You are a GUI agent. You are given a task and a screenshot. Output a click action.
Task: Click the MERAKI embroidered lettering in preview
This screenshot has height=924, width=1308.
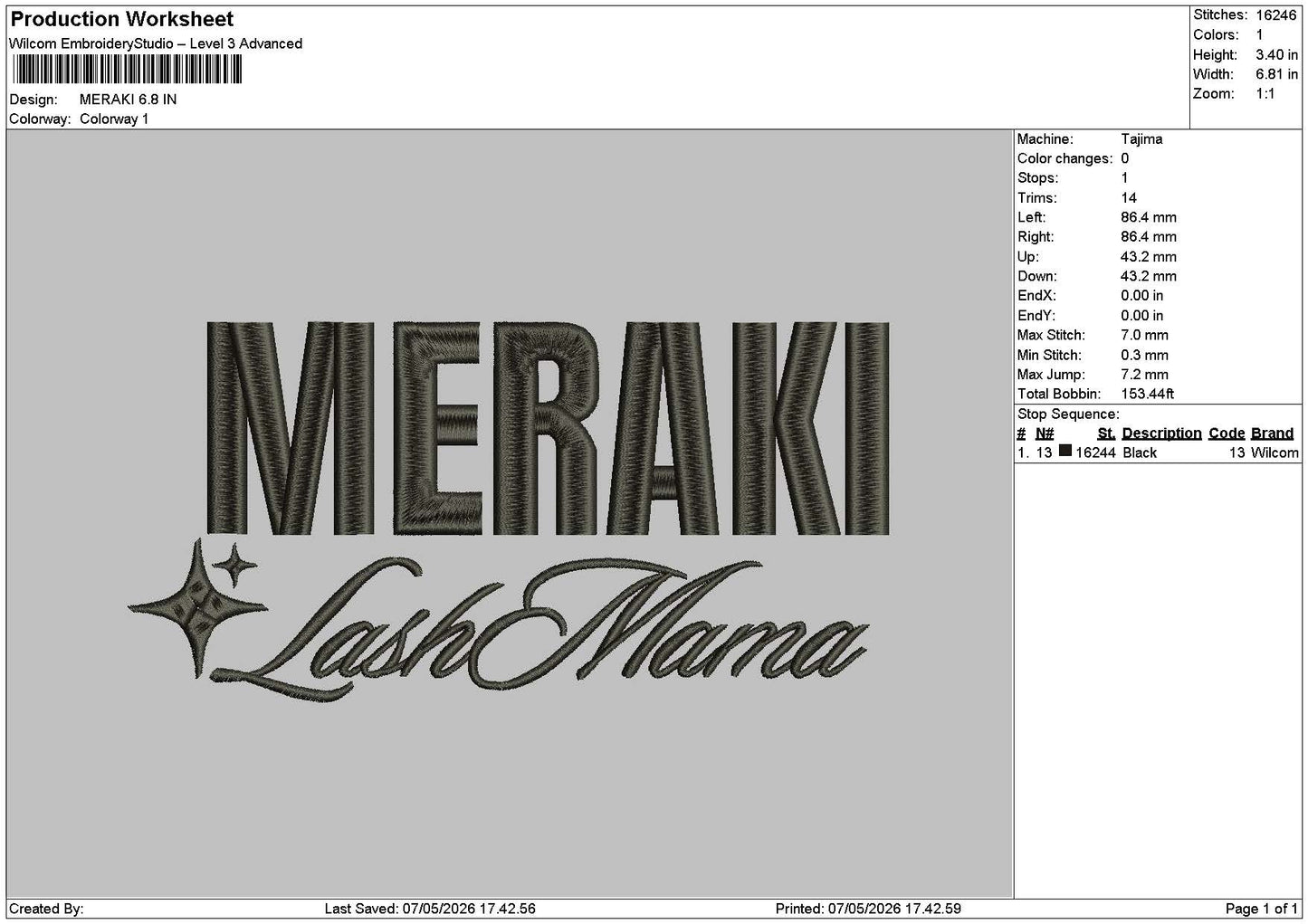[548, 426]
